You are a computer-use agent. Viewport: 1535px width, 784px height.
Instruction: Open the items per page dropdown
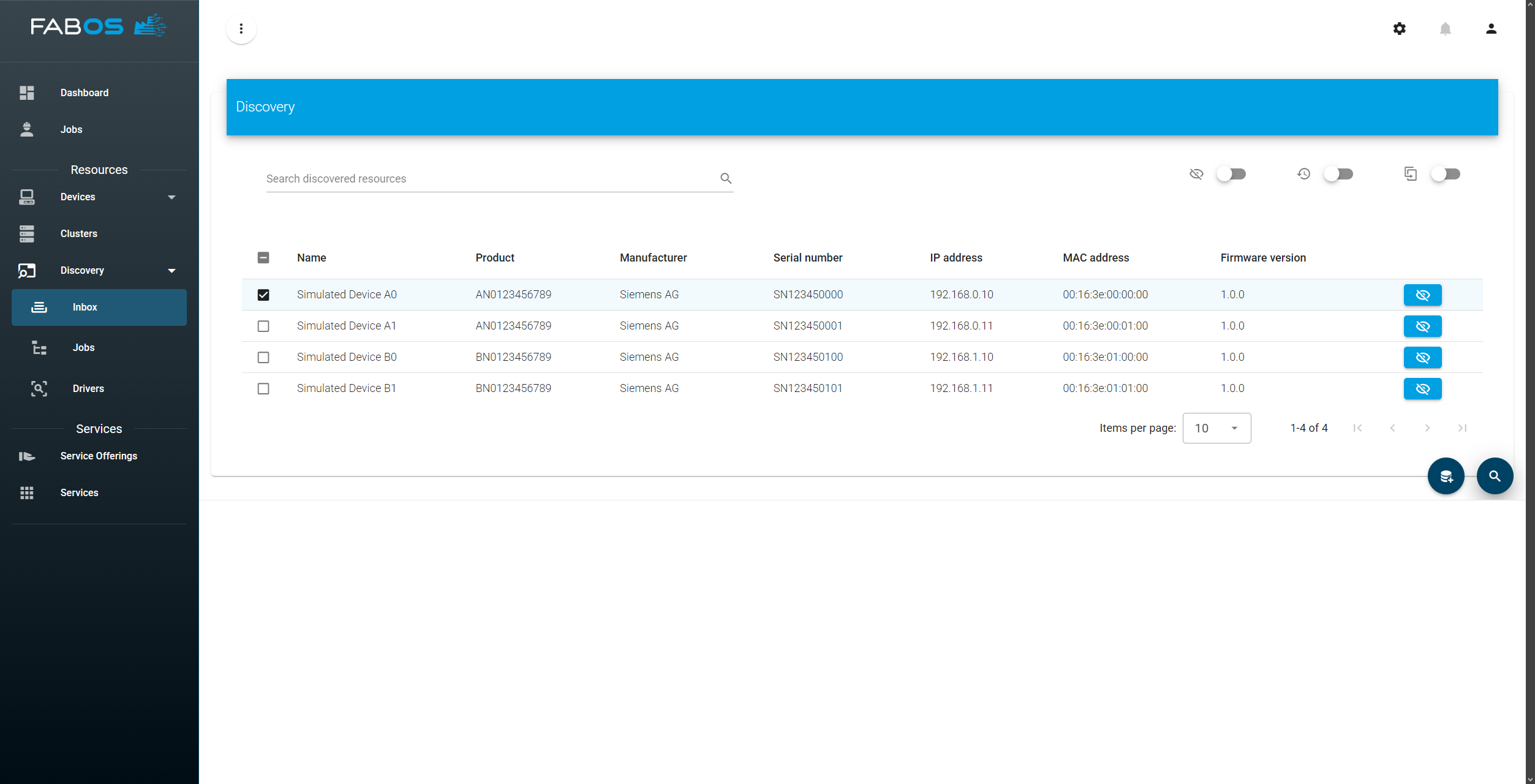click(1216, 428)
